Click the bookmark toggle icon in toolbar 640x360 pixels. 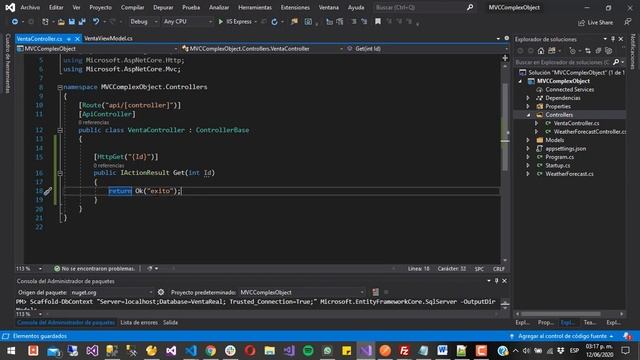[x=378, y=22]
